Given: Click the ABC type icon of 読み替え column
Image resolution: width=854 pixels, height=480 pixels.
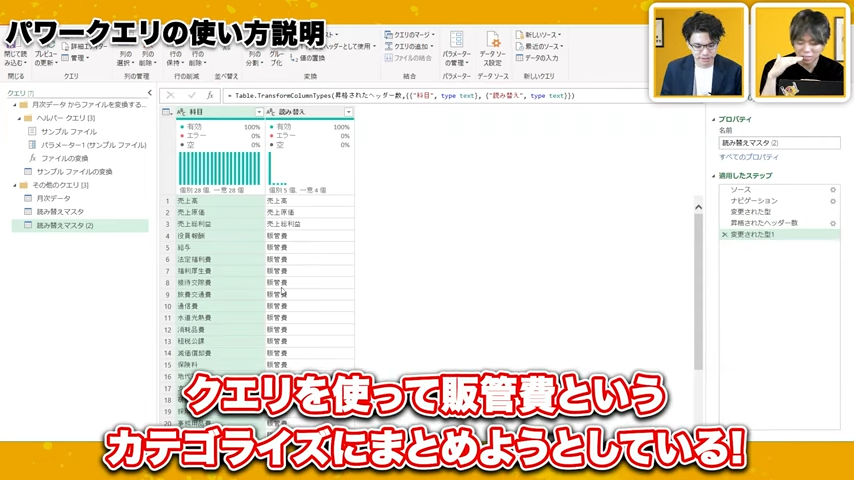Looking at the screenshot, I should pyautogui.click(x=271, y=112).
